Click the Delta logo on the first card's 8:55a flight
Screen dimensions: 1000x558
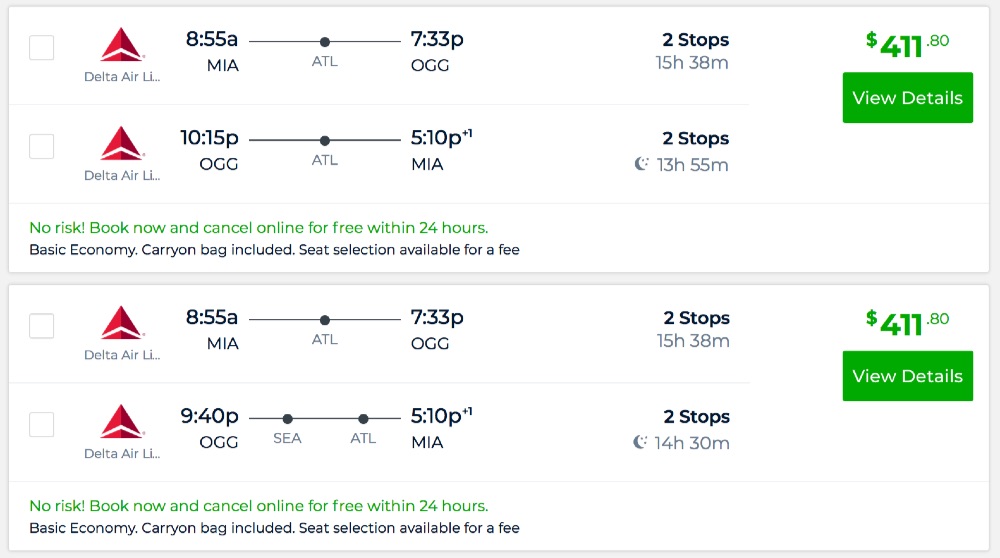[122, 45]
